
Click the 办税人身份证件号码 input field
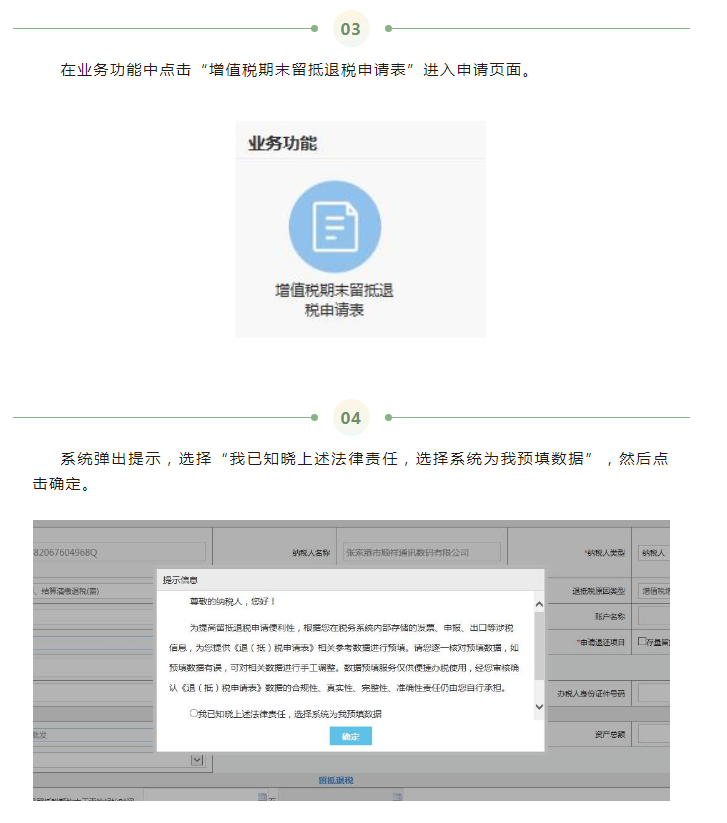click(x=653, y=692)
